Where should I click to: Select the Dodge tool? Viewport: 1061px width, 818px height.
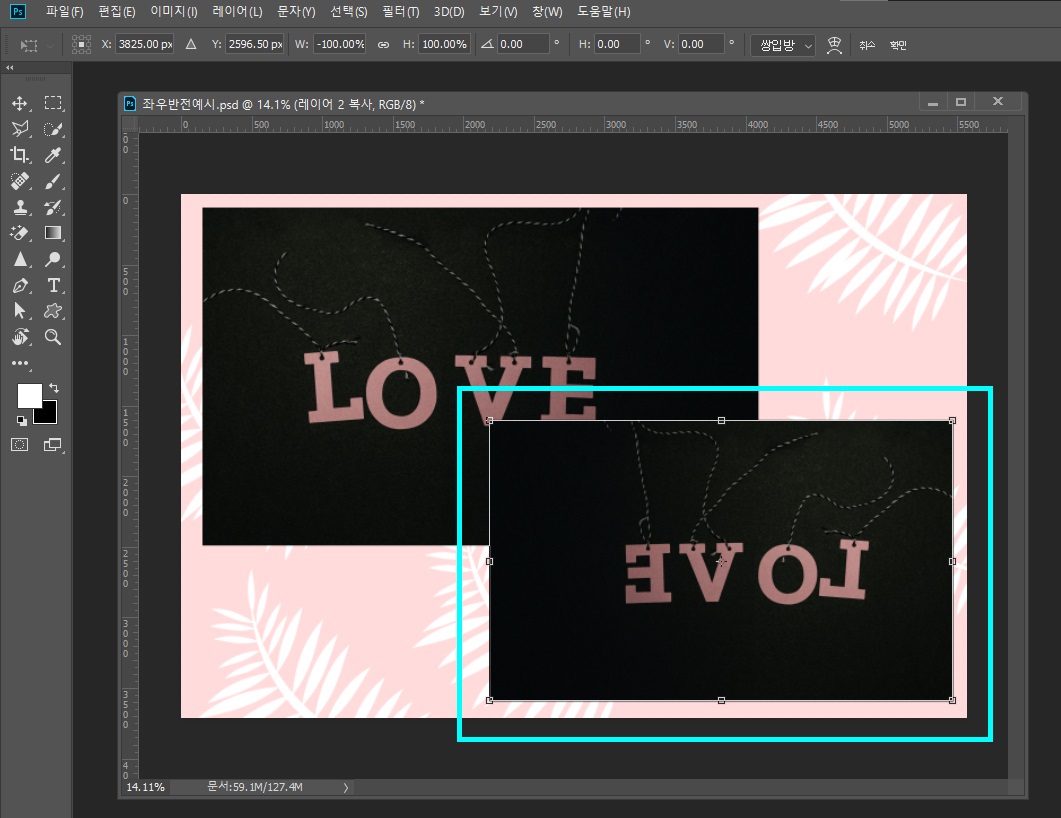53,259
